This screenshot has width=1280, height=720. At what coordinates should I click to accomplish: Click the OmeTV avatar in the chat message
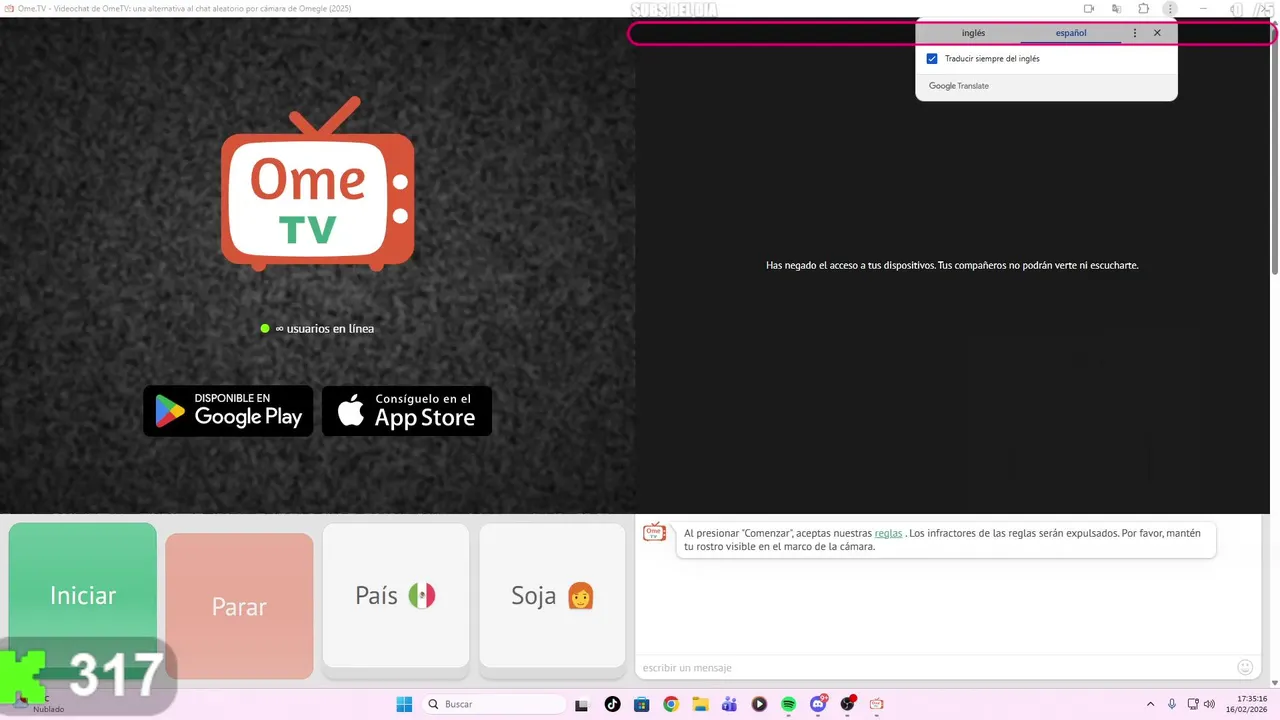click(x=654, y=532)
